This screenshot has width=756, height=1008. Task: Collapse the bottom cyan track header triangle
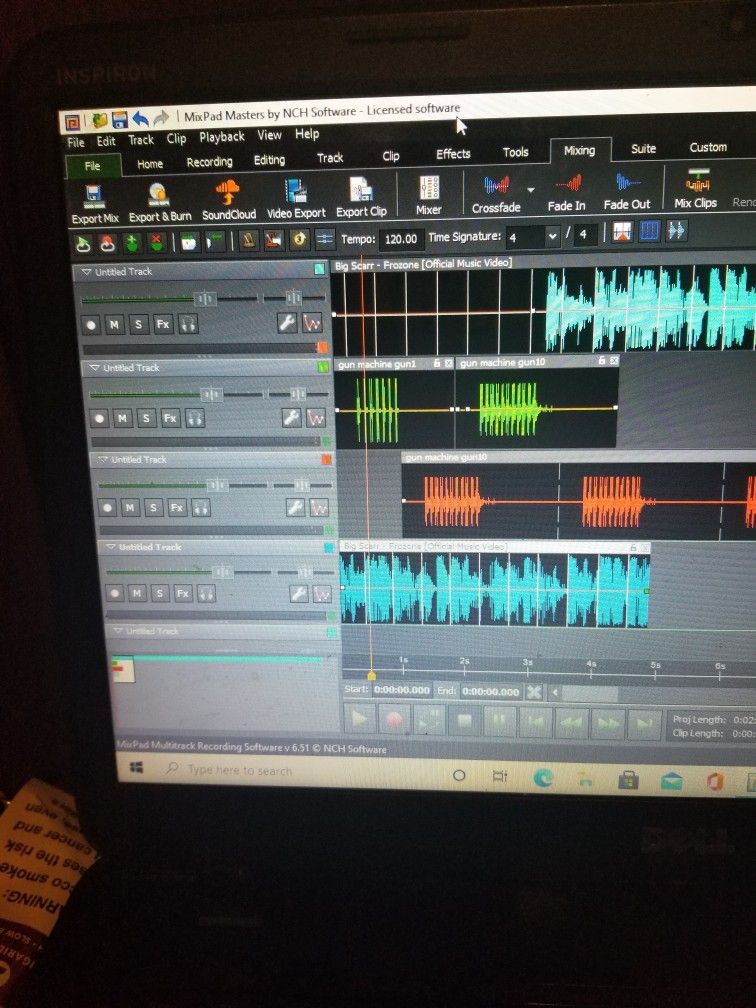pyautogui.click(x=111, y=547)
